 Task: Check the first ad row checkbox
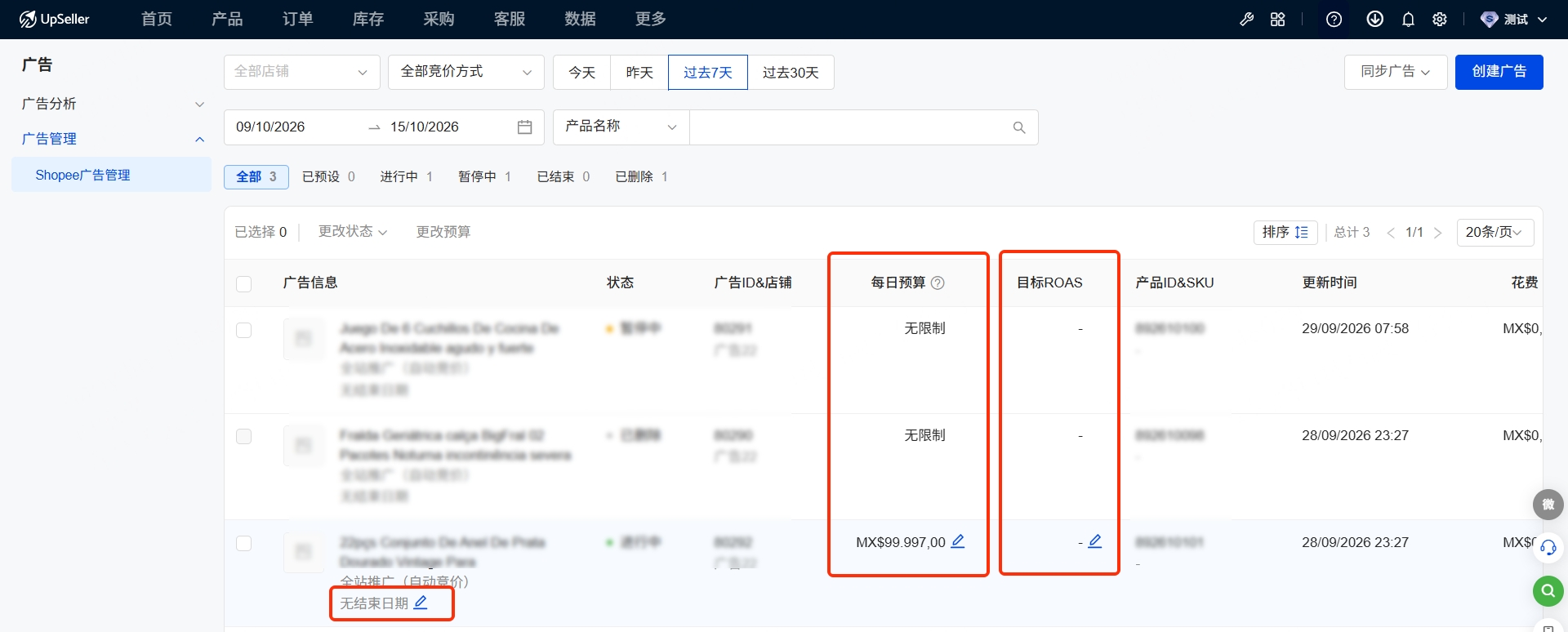(243, 330)
